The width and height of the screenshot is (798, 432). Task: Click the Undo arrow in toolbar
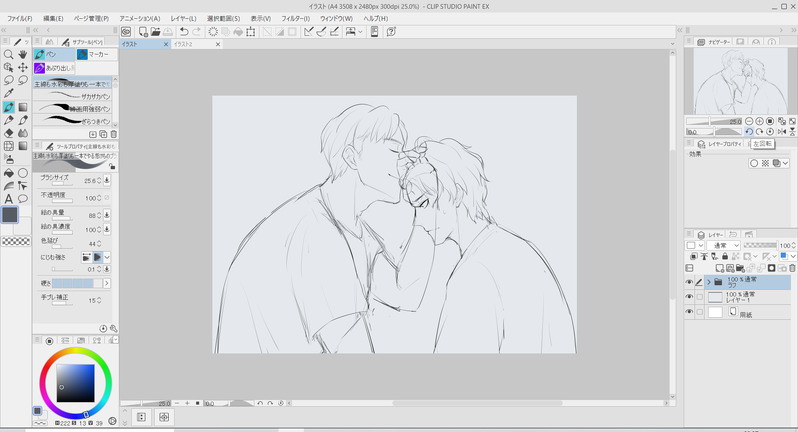click(x=184, y=32)
